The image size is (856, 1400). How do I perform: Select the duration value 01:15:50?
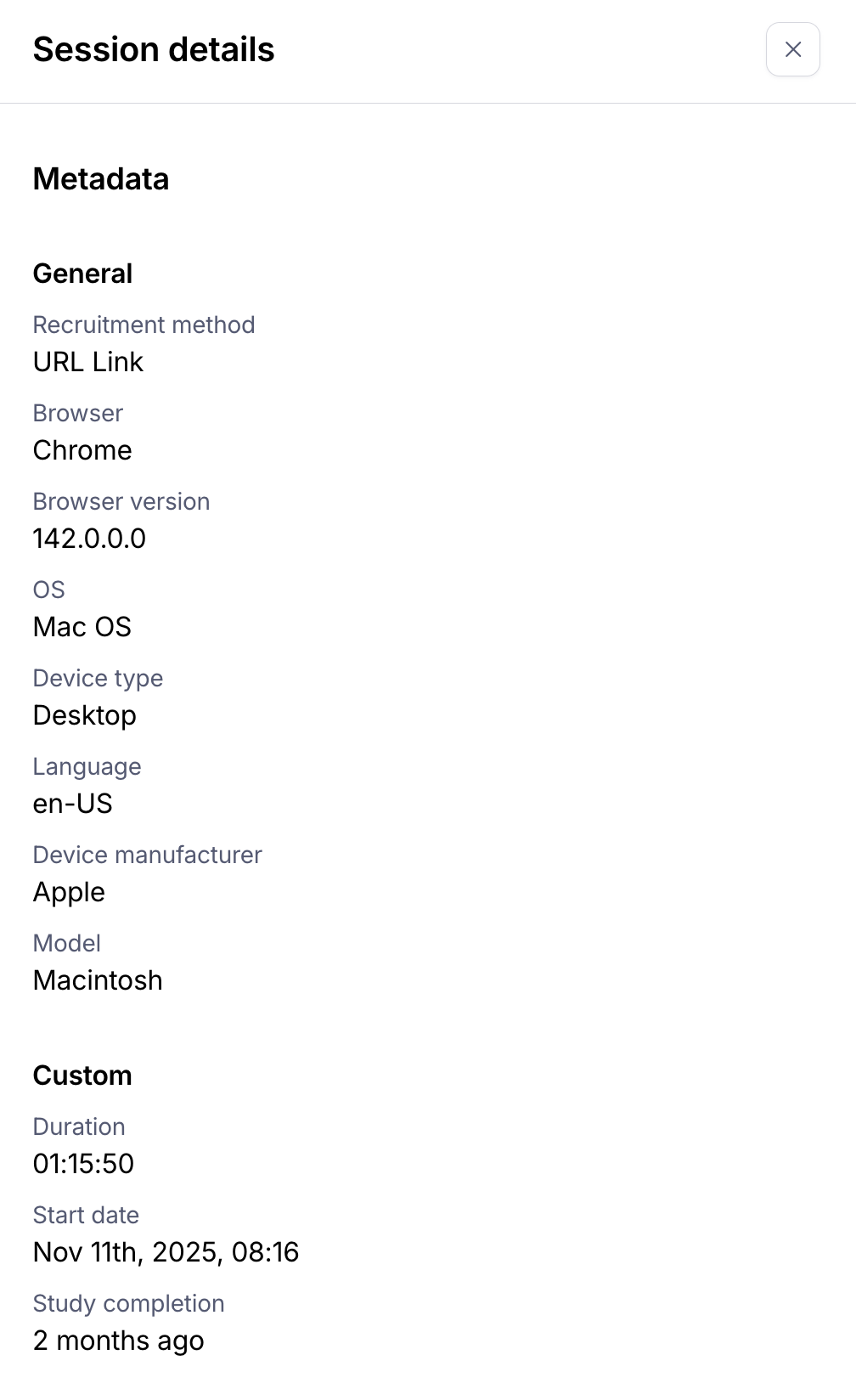pyautogui.click(x=83, y=1164)
